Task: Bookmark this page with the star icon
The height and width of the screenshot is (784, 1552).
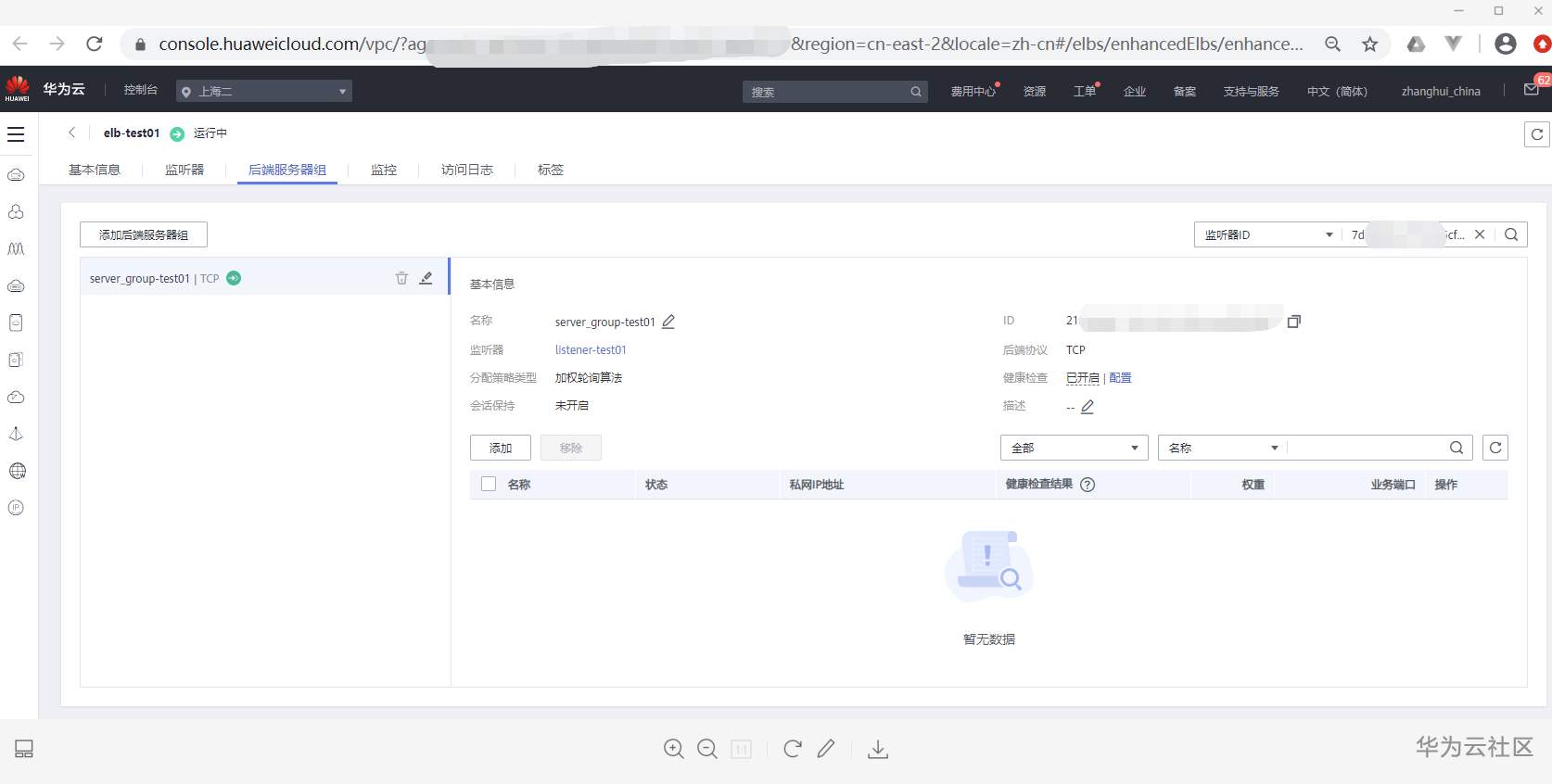Action: click(x=1369, y=44)
